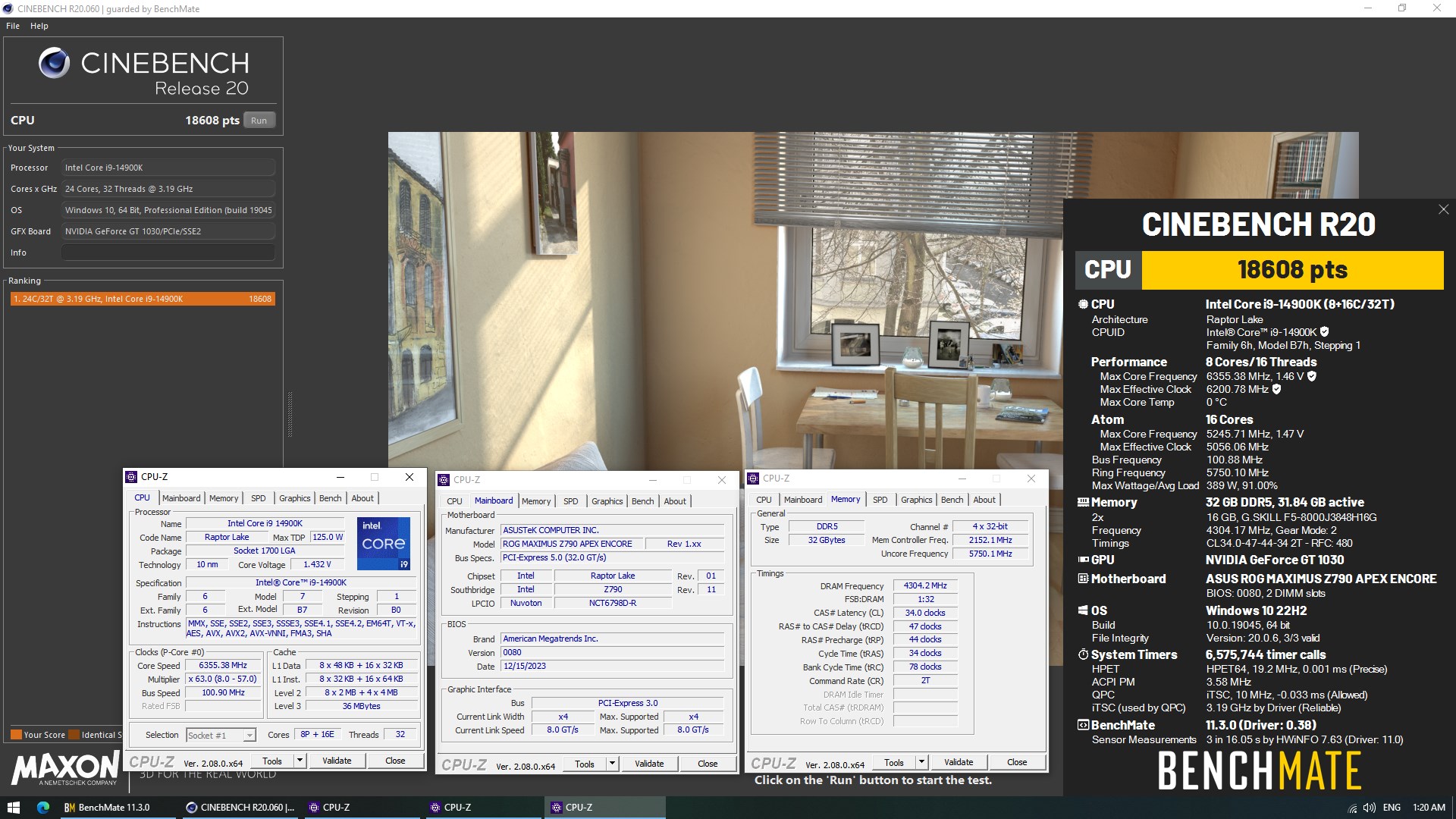Click the left panel resize grip handle
1456x819 pixels.
(290, 414)
